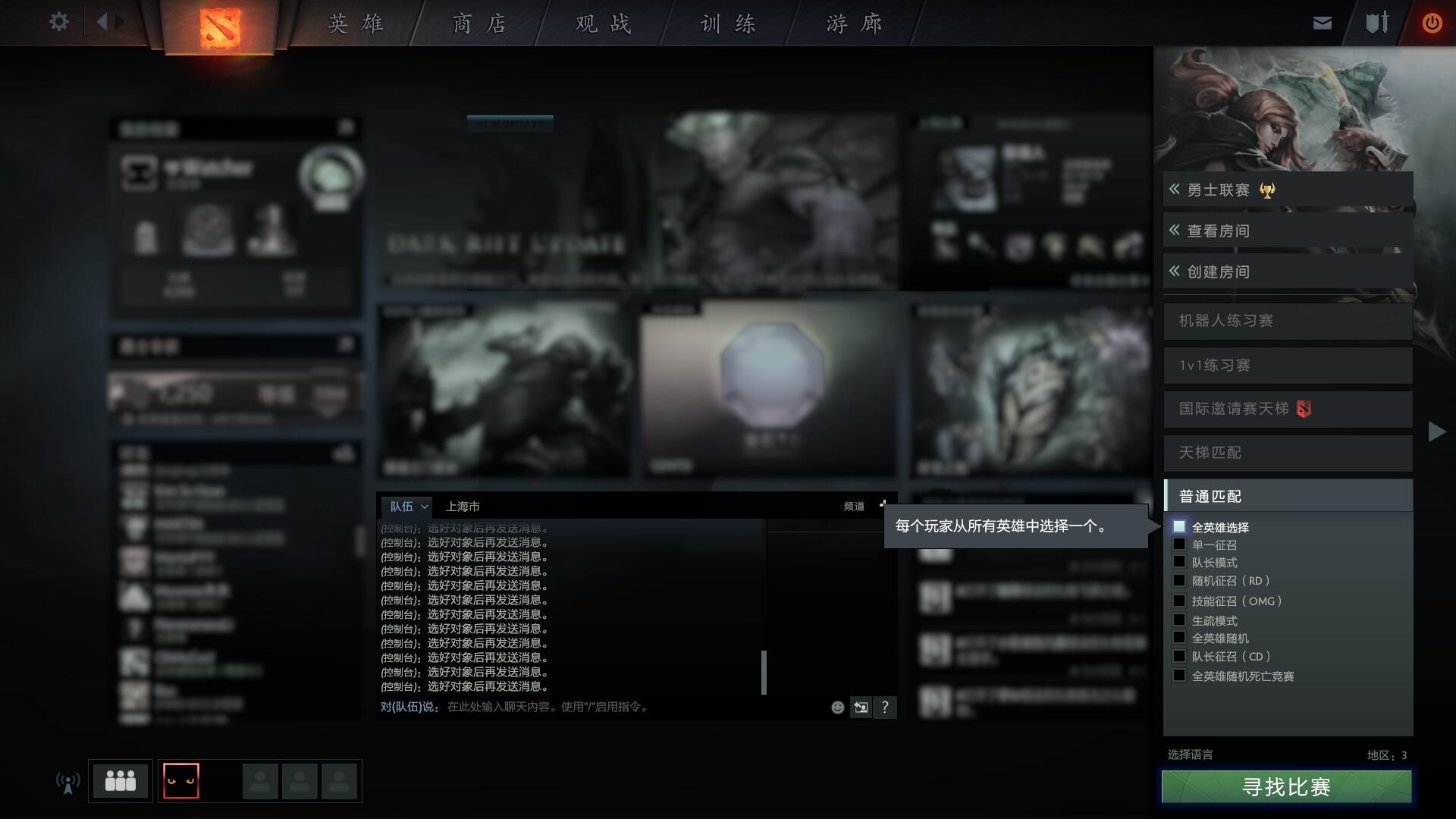Open the party members group icon
Viewport: 1456px width, 819px height.
120,781
